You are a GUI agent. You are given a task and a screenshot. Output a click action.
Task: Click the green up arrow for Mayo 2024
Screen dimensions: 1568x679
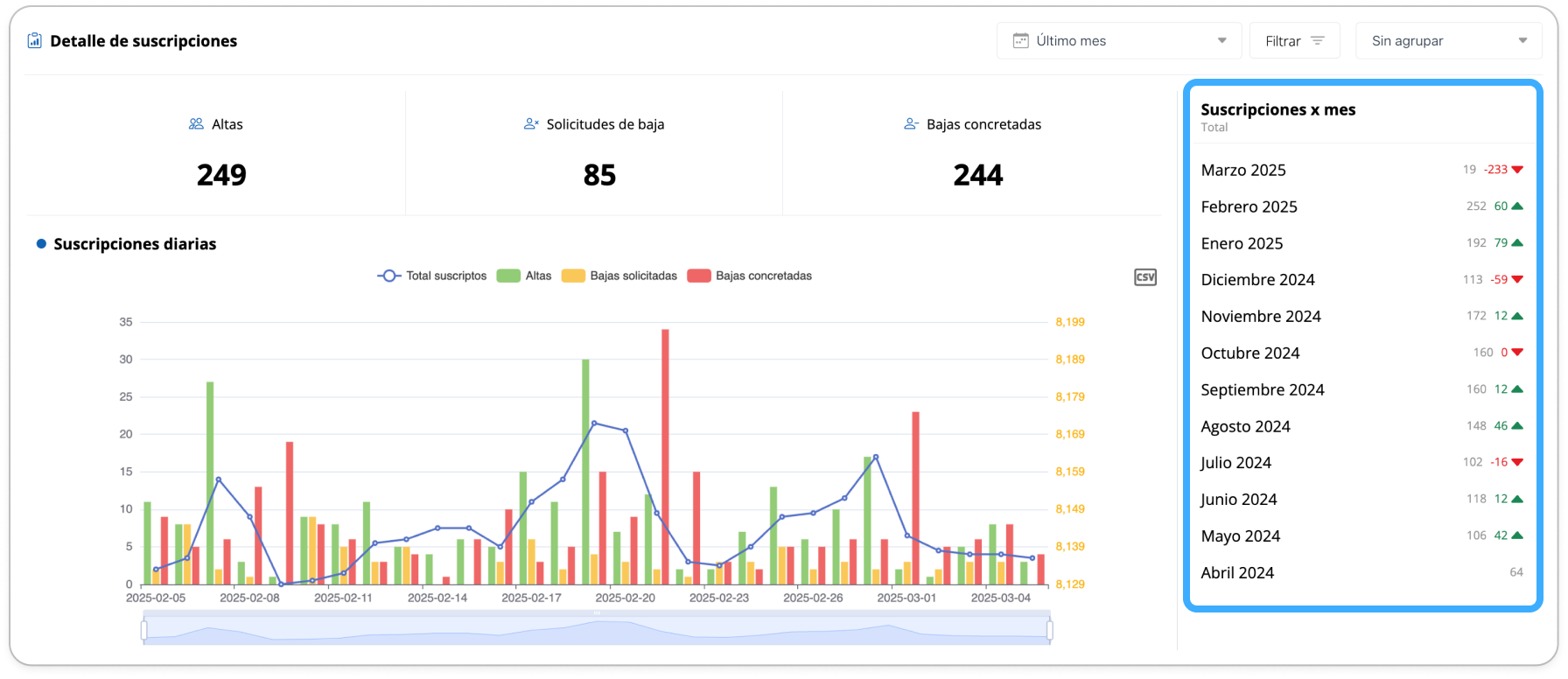point(1517,535)
